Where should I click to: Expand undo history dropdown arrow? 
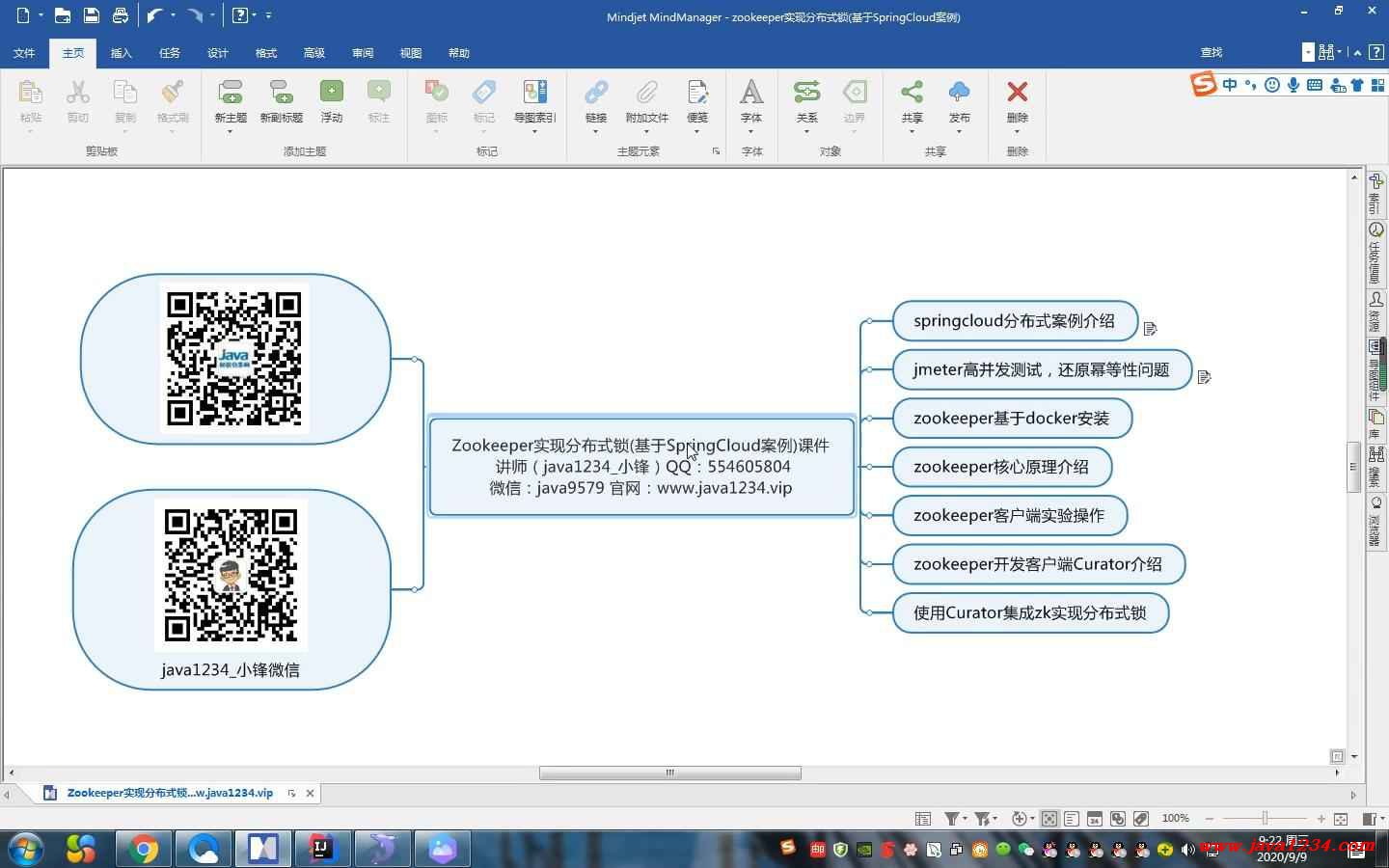click(x=173, y=15)
